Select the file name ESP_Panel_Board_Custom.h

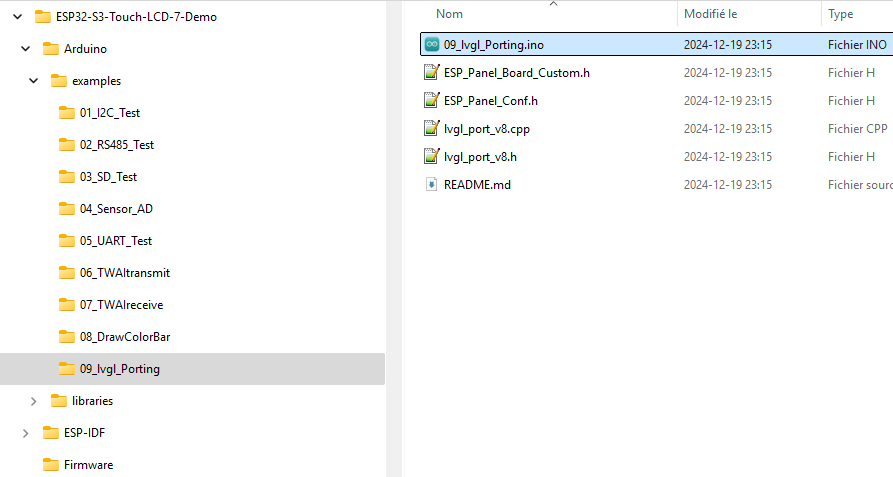tap(517, 72)
